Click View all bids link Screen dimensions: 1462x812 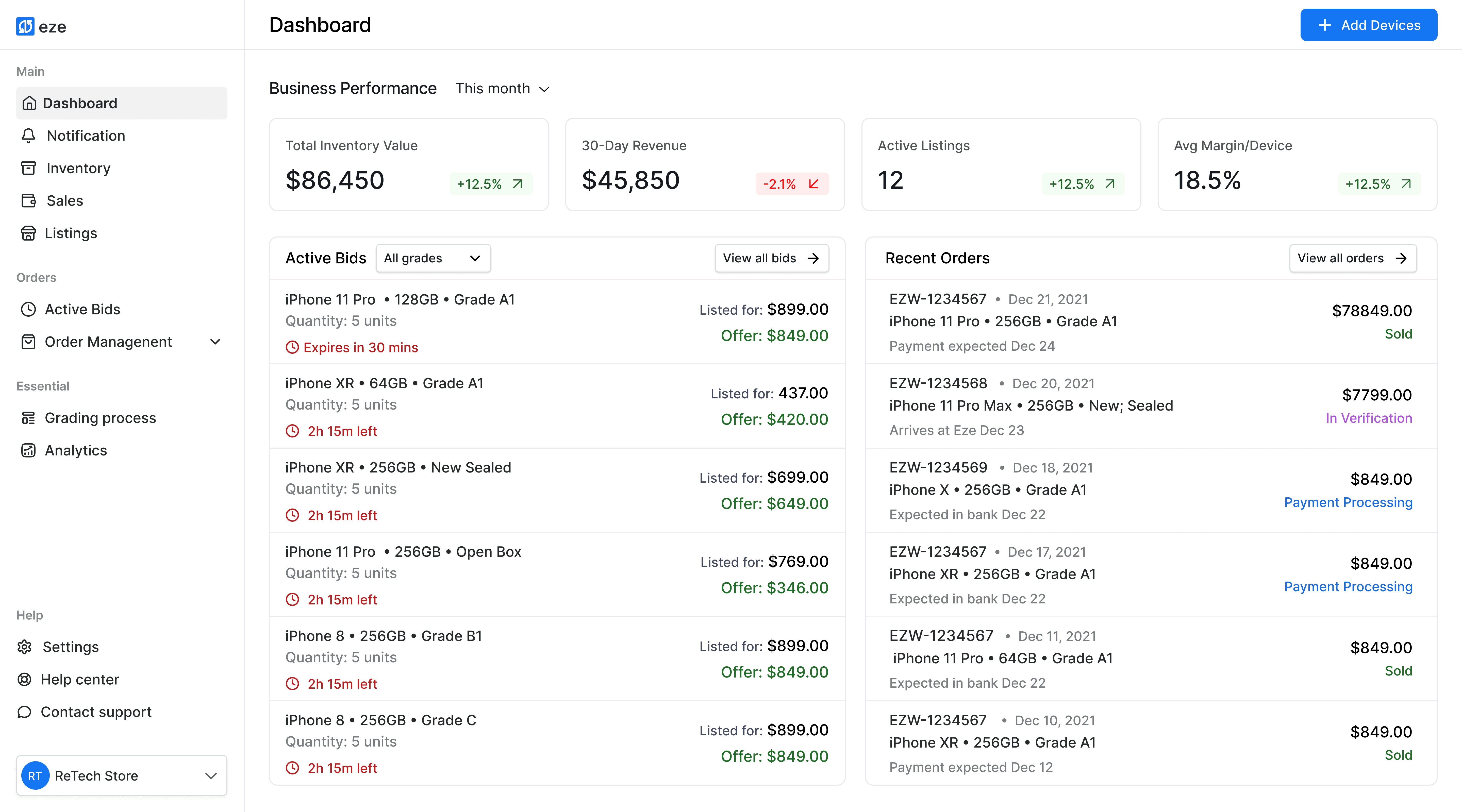pyautogui.click(x=771, y=258)
